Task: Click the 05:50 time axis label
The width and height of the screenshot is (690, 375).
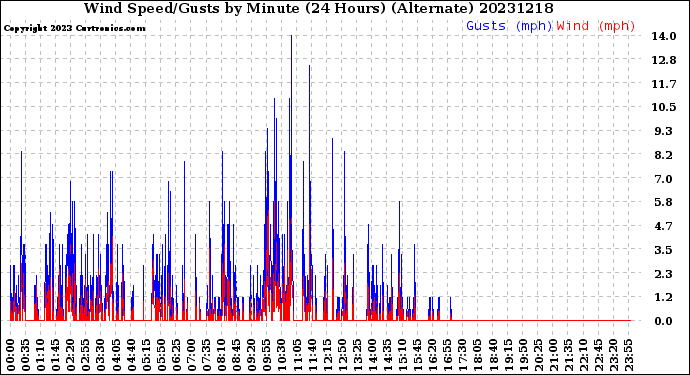Action: [161, 355]
